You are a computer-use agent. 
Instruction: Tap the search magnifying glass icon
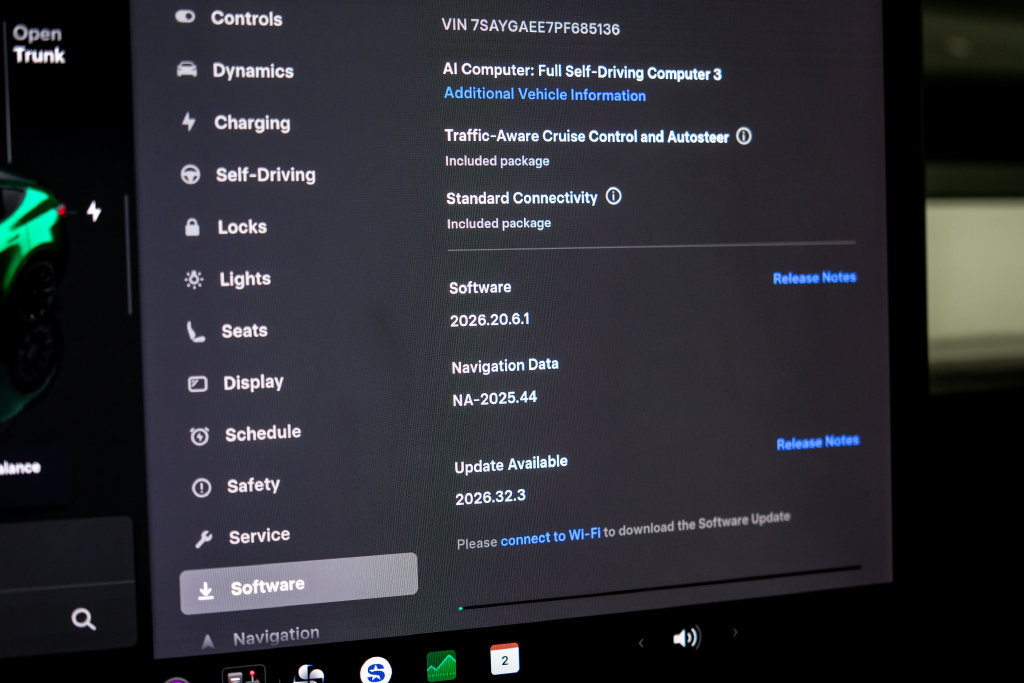click(84, 619)
